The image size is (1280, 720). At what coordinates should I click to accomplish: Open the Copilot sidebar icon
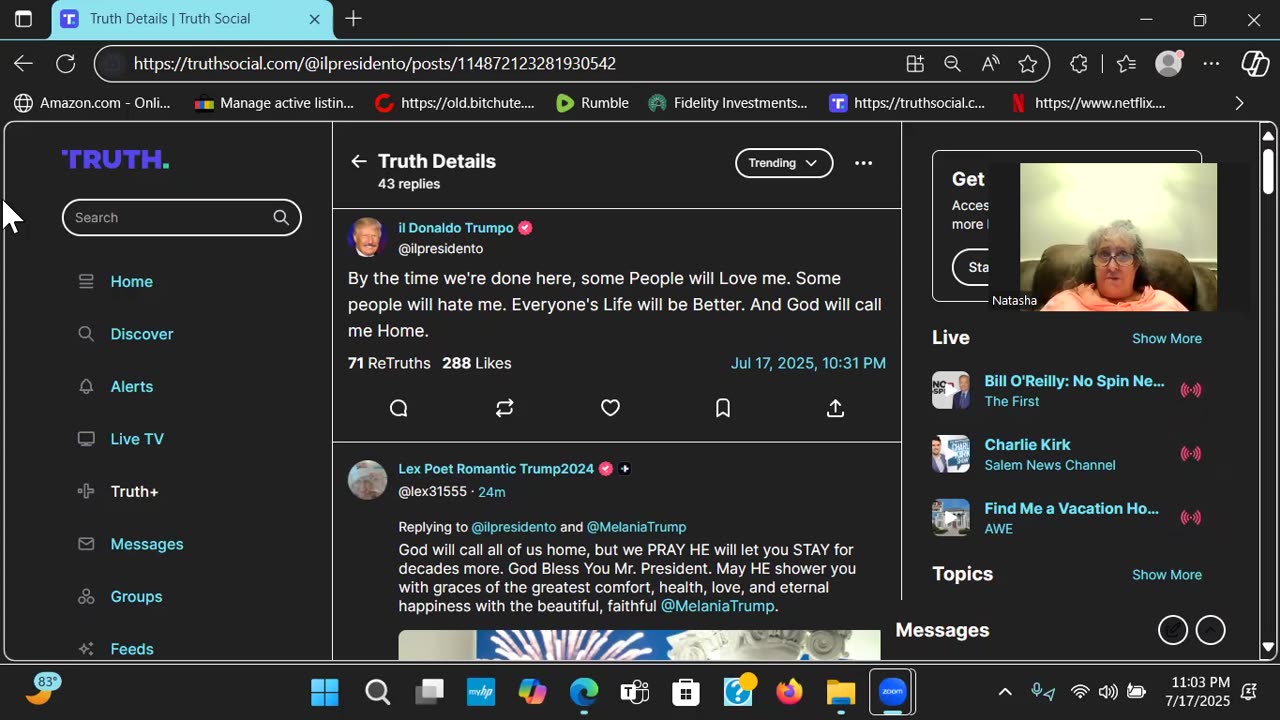click(x=1255, y=64)
